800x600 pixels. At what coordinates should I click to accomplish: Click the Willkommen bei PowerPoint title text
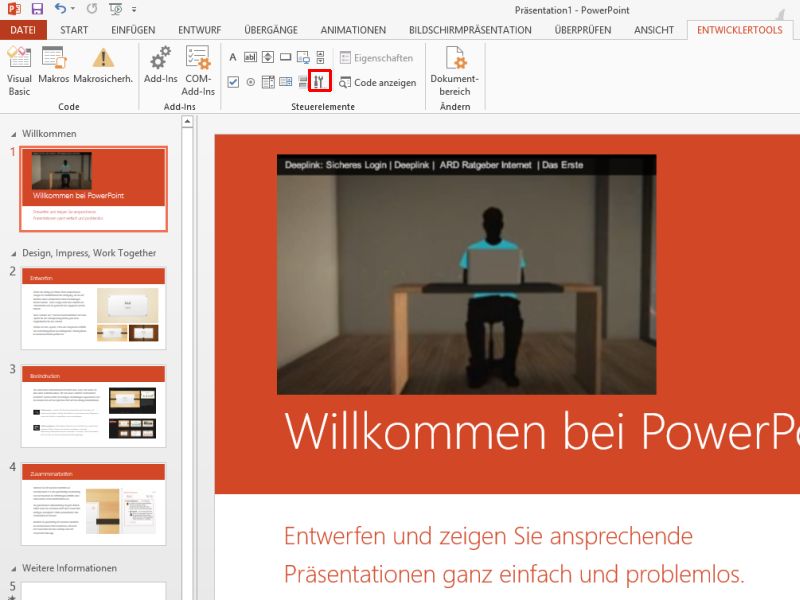541,432
